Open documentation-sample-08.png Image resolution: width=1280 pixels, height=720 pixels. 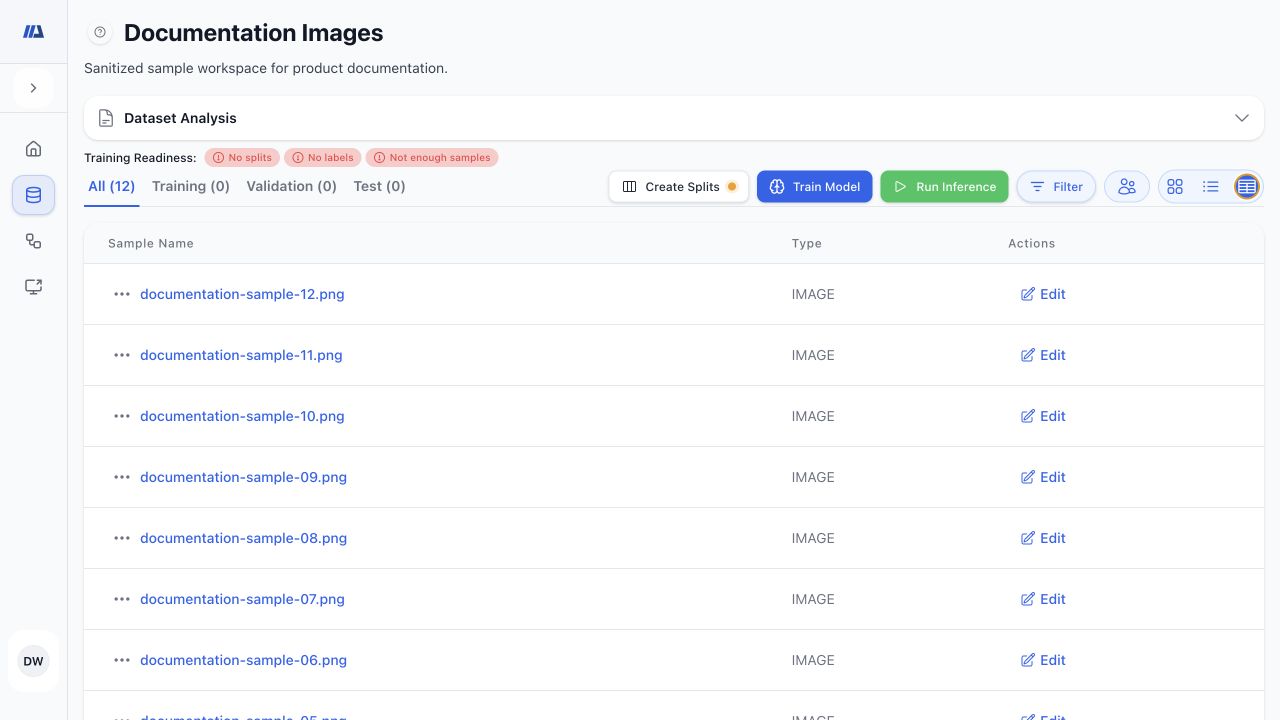click(243, 538)
